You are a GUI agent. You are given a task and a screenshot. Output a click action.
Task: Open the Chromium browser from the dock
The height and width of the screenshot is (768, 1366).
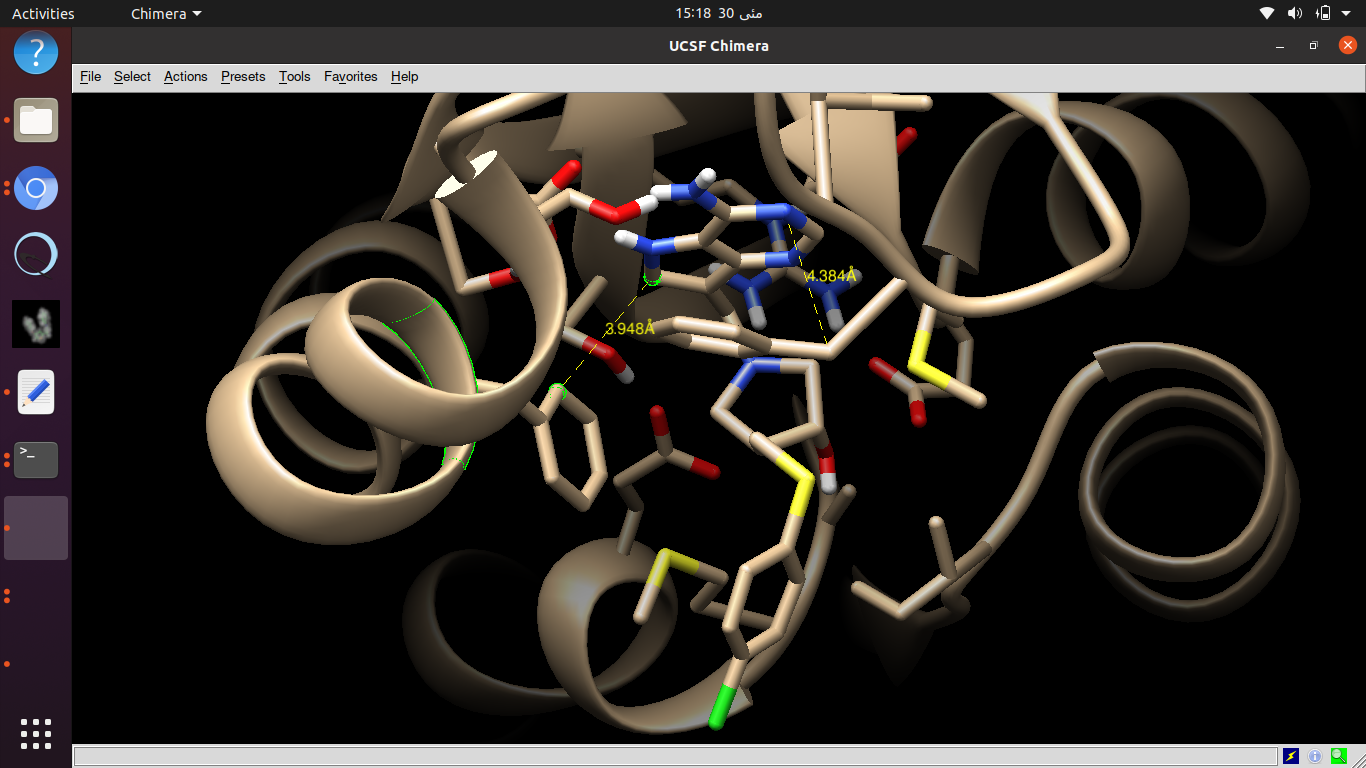pyautogui.click(x=36, y=188)
